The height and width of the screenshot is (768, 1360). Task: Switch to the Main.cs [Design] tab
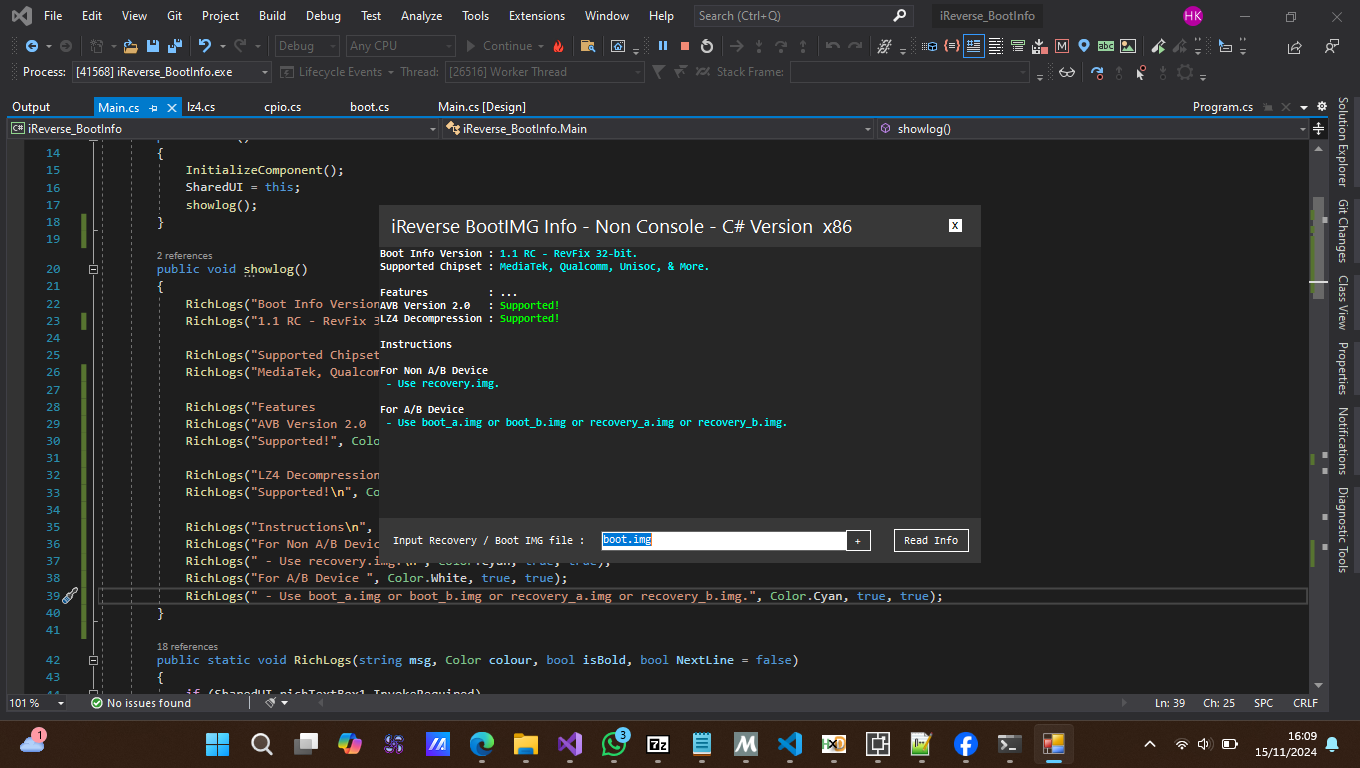pos(482,107)
